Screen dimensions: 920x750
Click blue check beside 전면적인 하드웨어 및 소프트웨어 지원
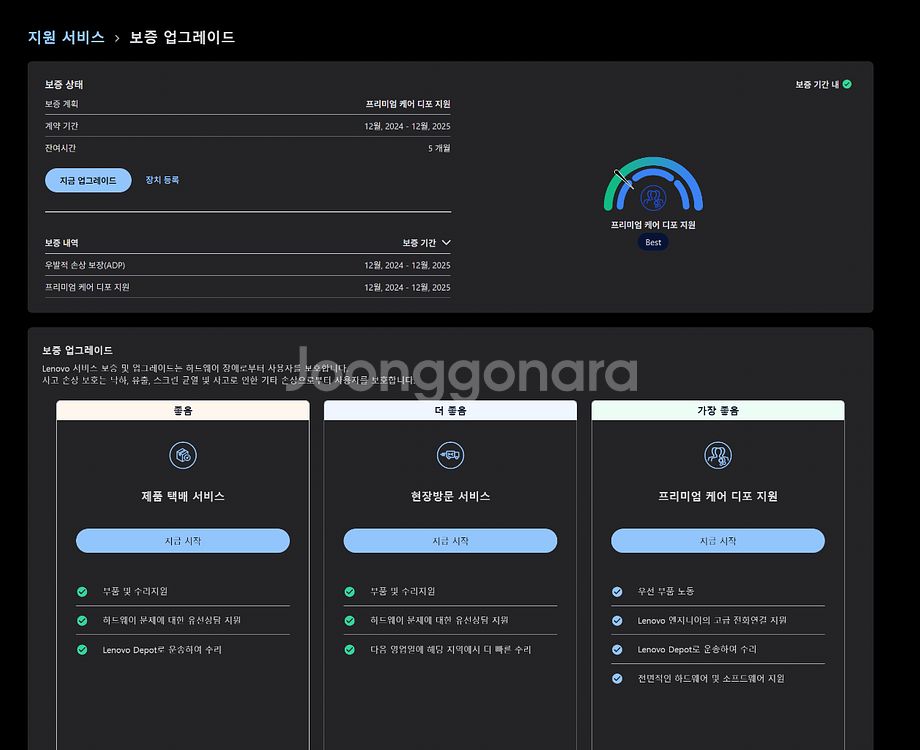pyautogui.click(x=617, y=678)
